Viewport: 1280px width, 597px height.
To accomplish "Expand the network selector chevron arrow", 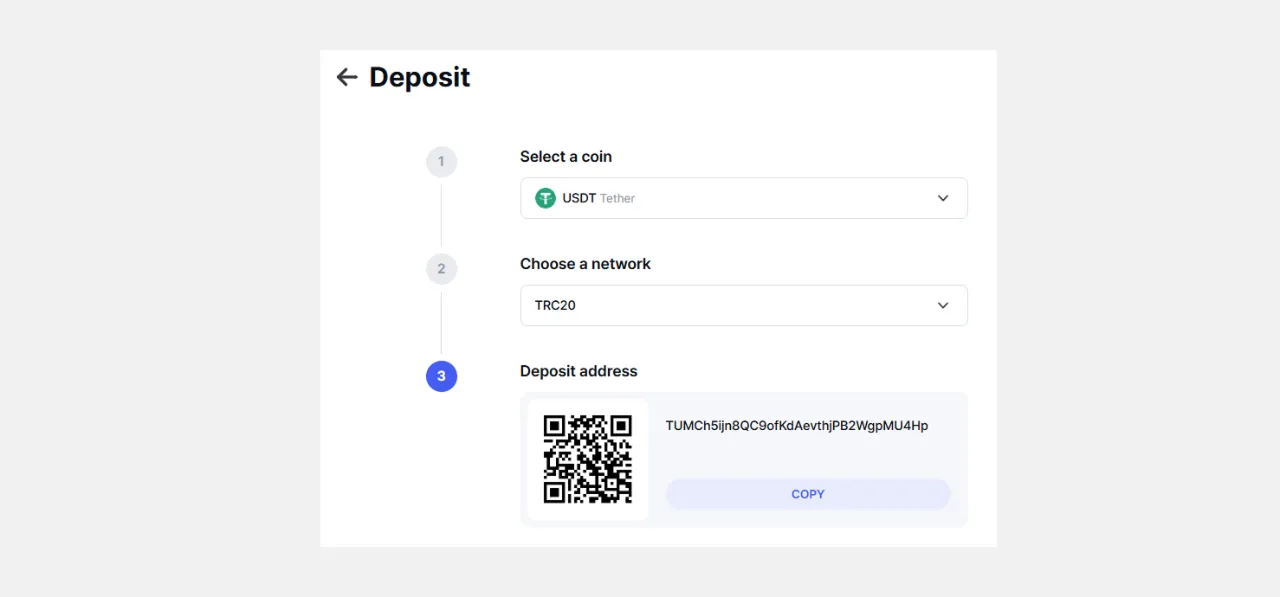I will pos(943,305).
